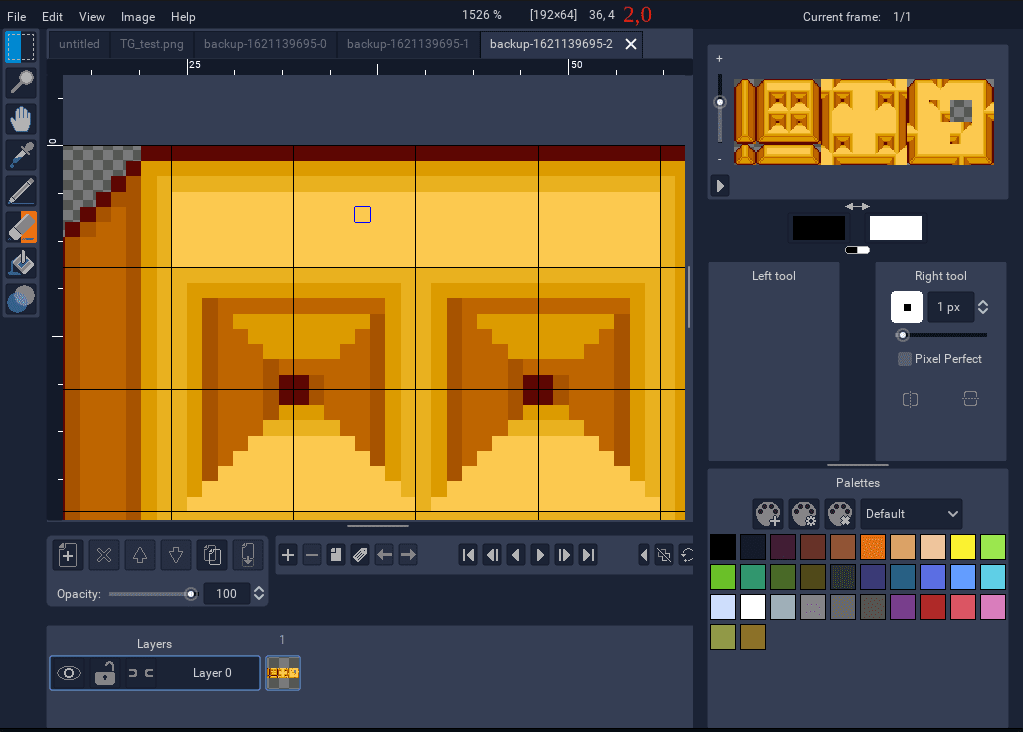
Task: Switch to the untitled tab
Action: (79, 44)
